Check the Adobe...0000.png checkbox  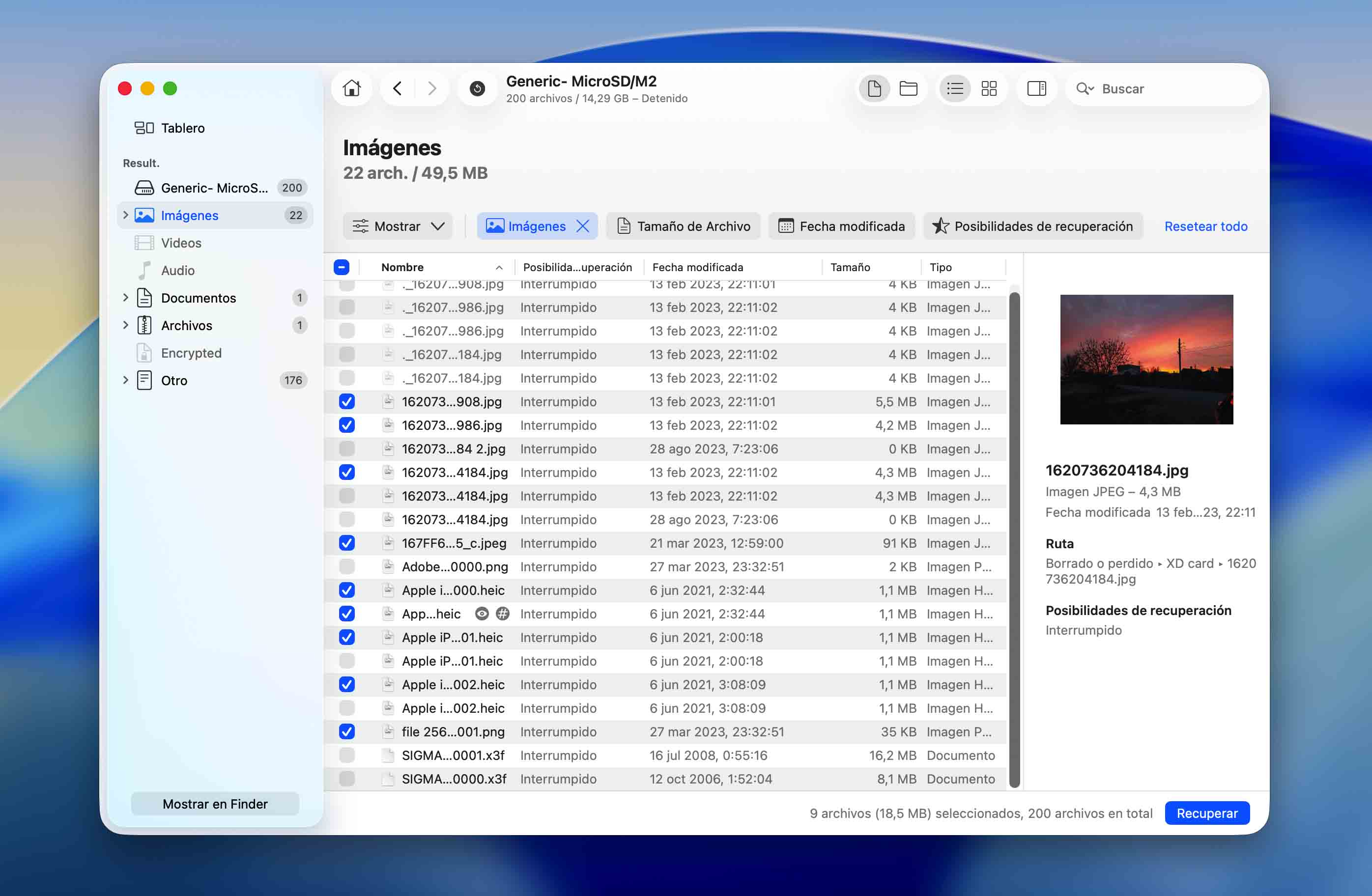pyautogui.click(x=346, y=566)
